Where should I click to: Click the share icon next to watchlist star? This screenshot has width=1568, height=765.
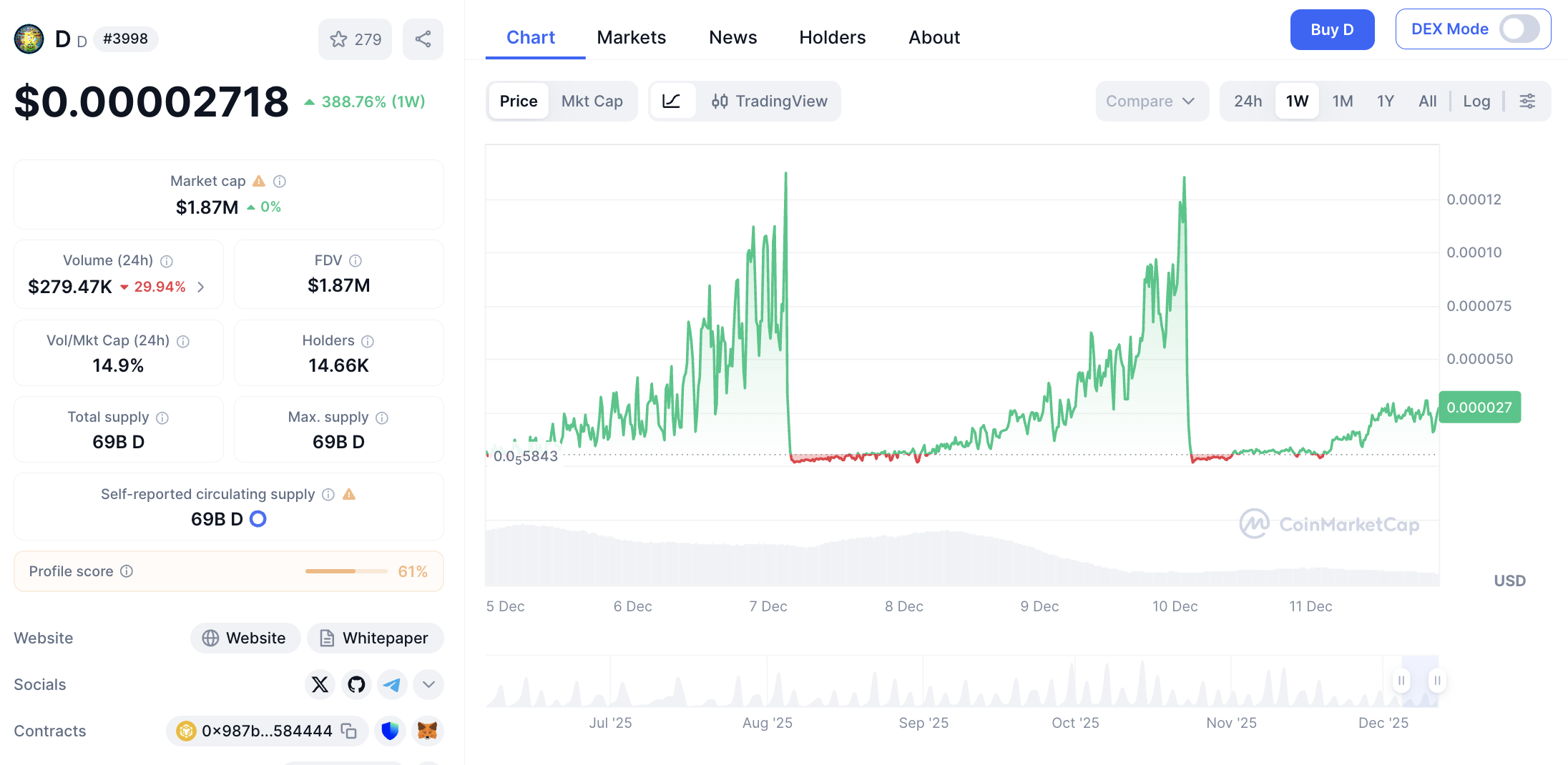(423, 39)
